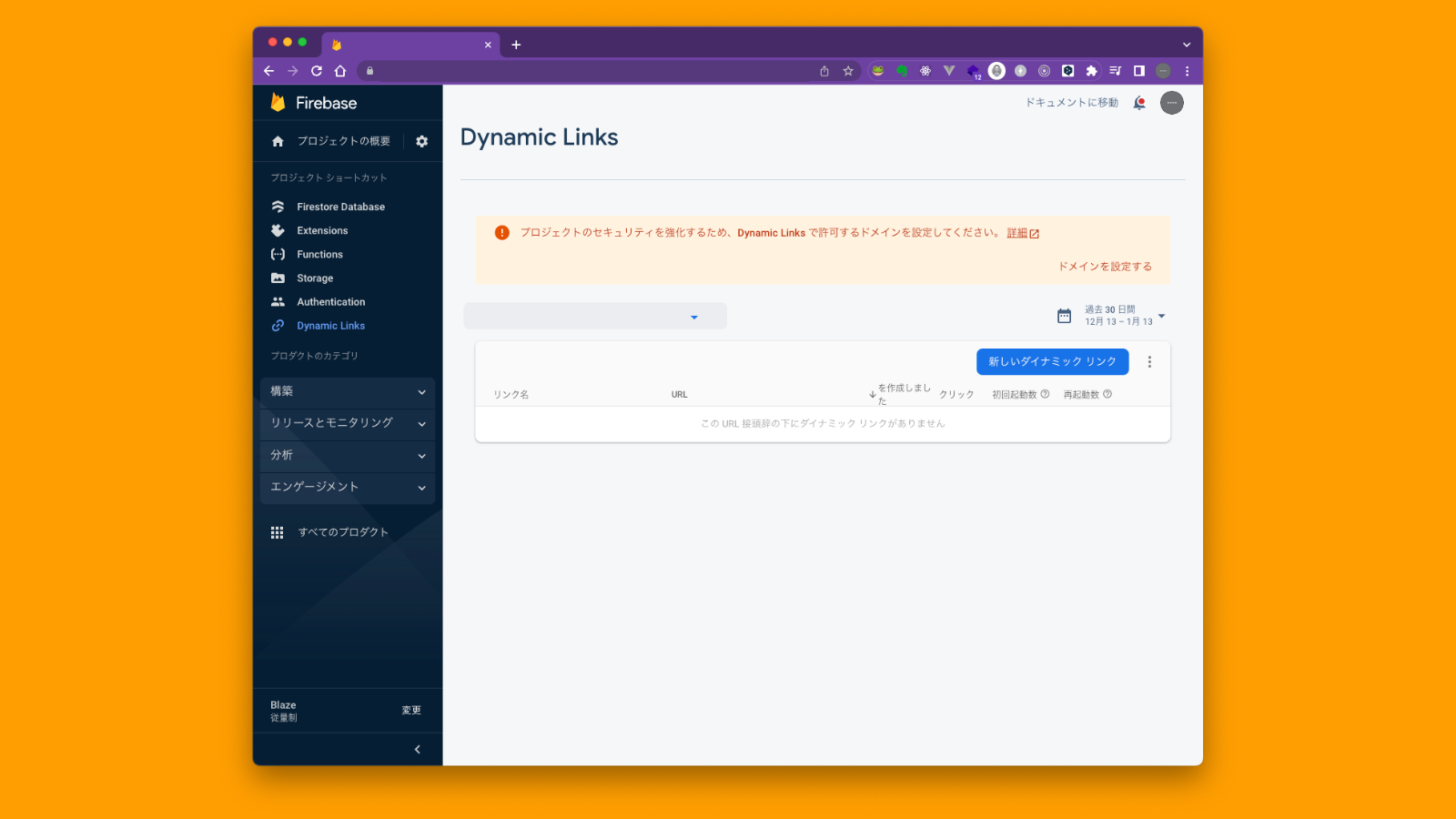Expand the エンゲージメント category
This screenshot has width=1456, height=819.
(348, 488)
